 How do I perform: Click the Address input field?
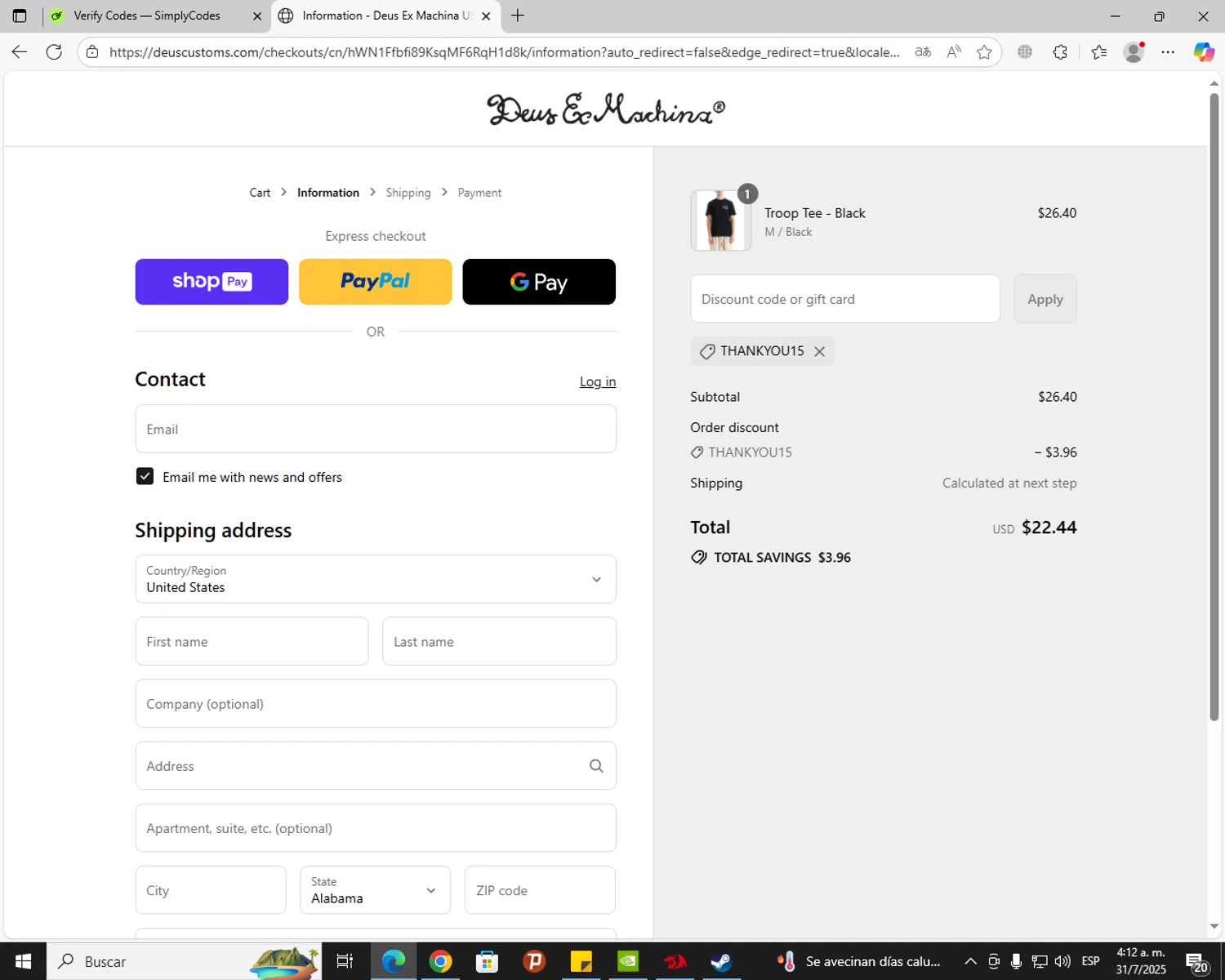[376, 765]
